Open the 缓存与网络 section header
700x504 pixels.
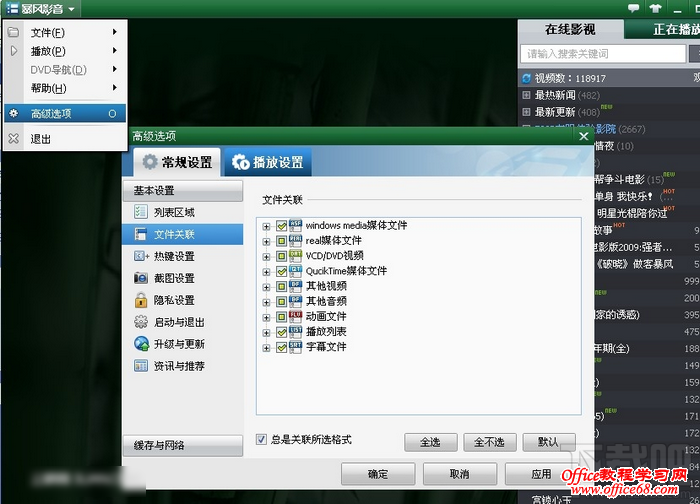(183, 445)
